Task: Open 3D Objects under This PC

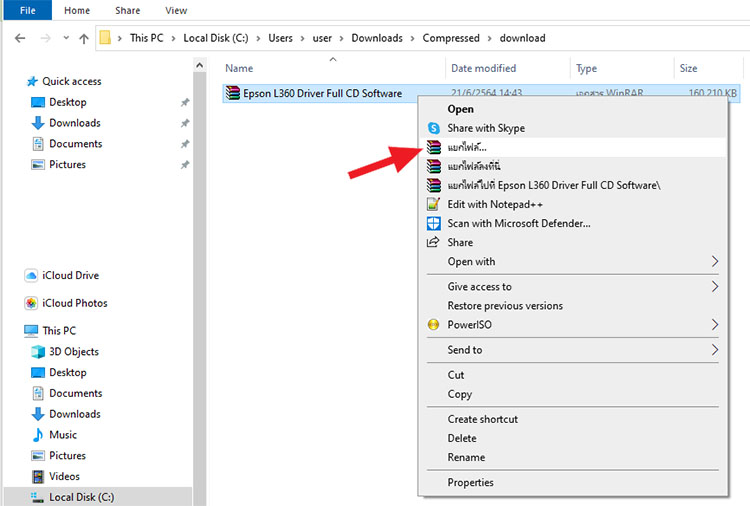Action: 74,352
